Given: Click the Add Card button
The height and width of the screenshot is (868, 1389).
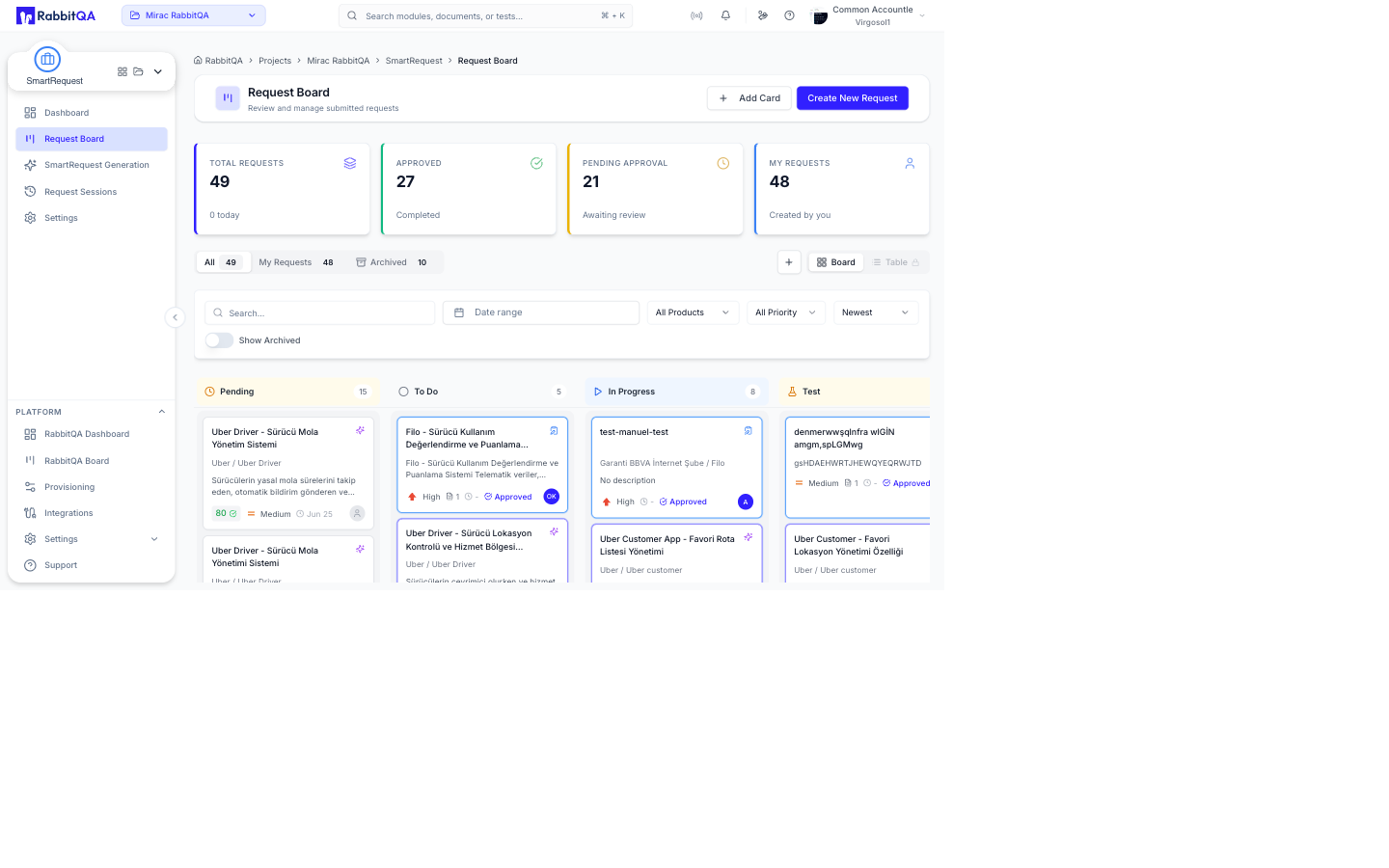Looking at the screenshot, I should [x=749, y=98].
